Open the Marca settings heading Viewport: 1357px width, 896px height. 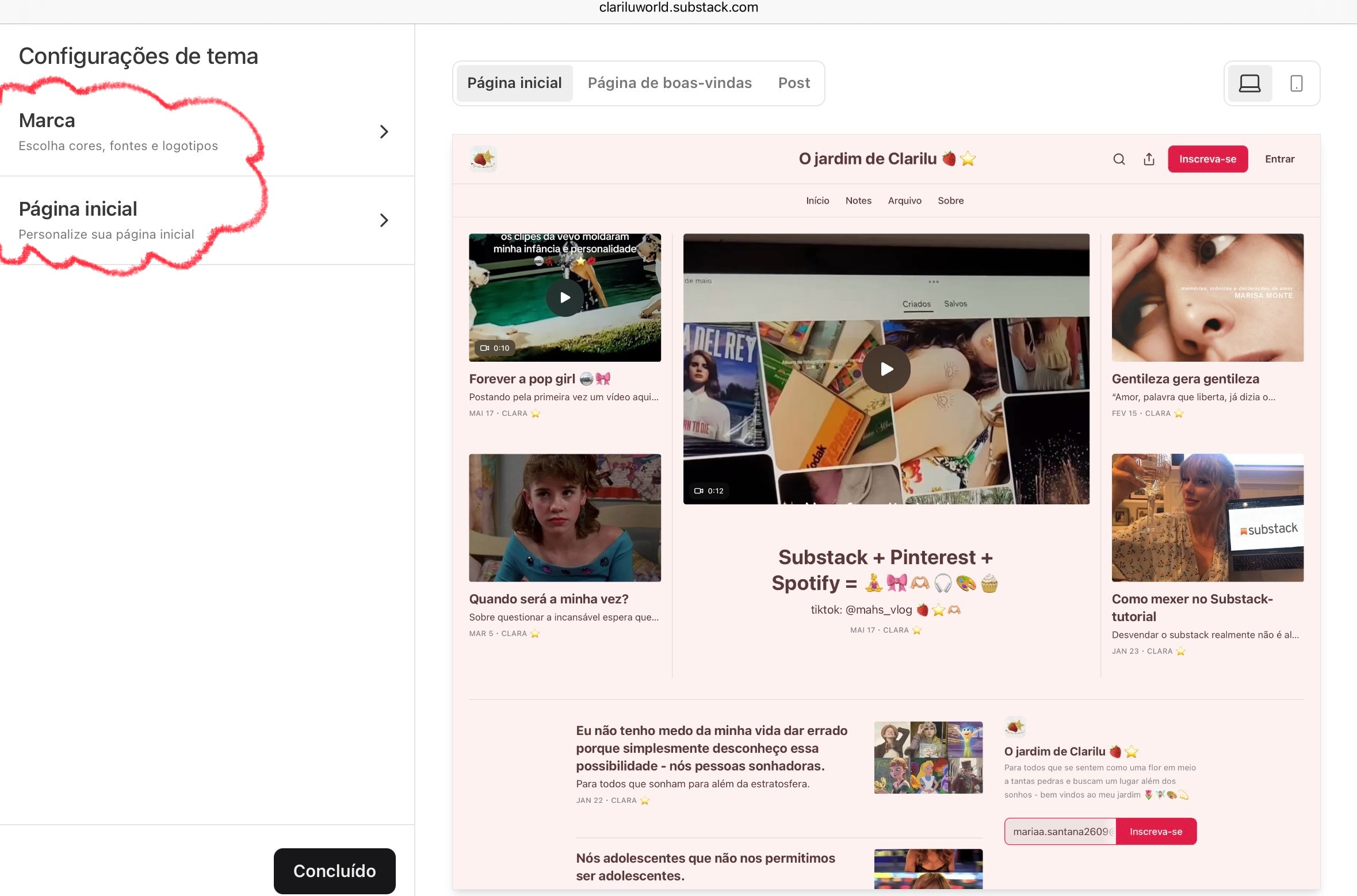pos(47,120)
